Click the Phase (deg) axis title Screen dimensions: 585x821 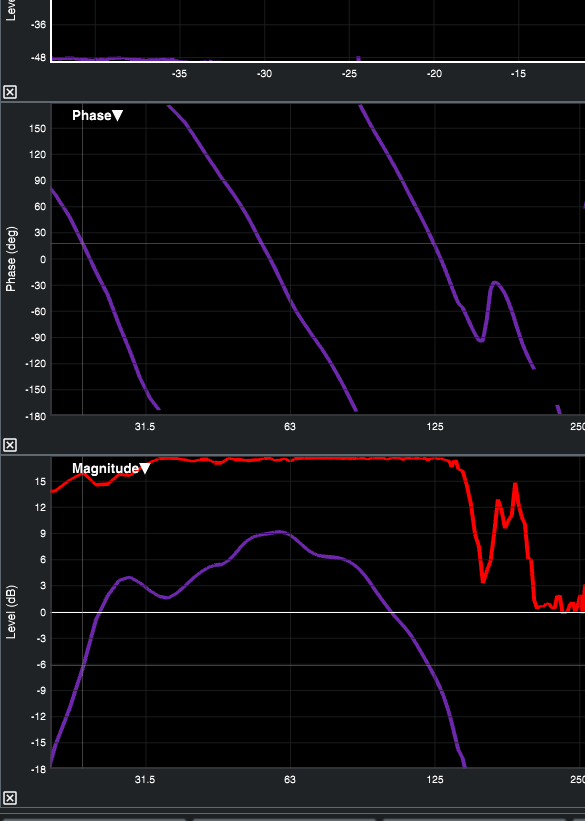tap(11, 259)
